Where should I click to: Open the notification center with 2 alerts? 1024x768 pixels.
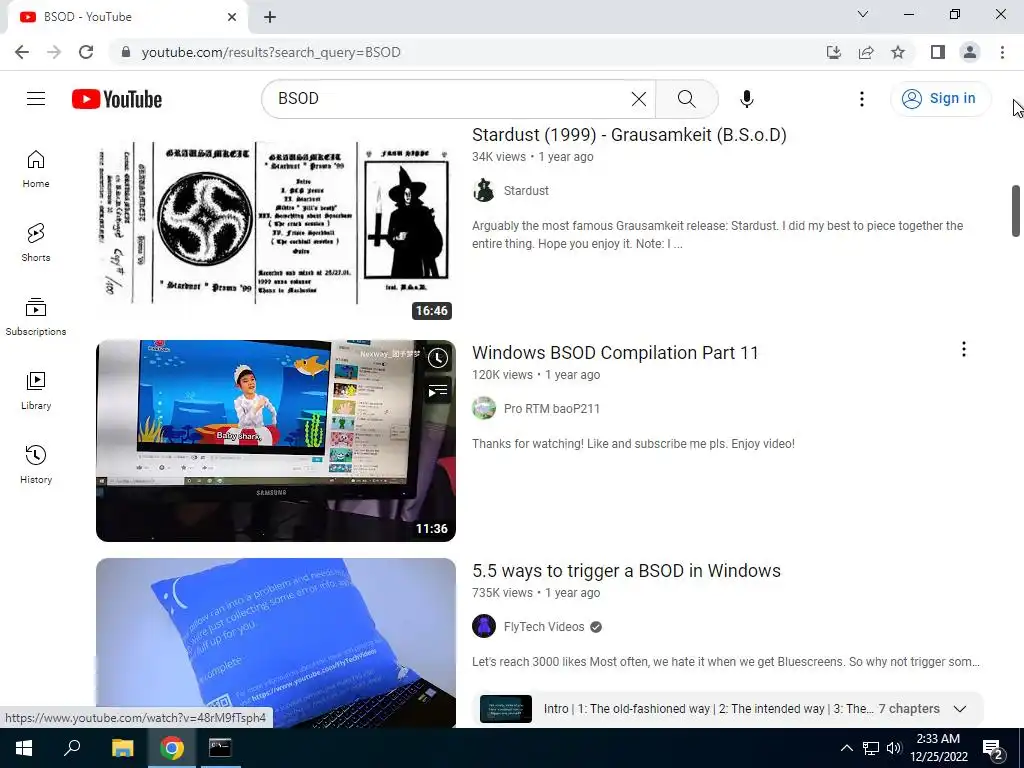[993, 749]
